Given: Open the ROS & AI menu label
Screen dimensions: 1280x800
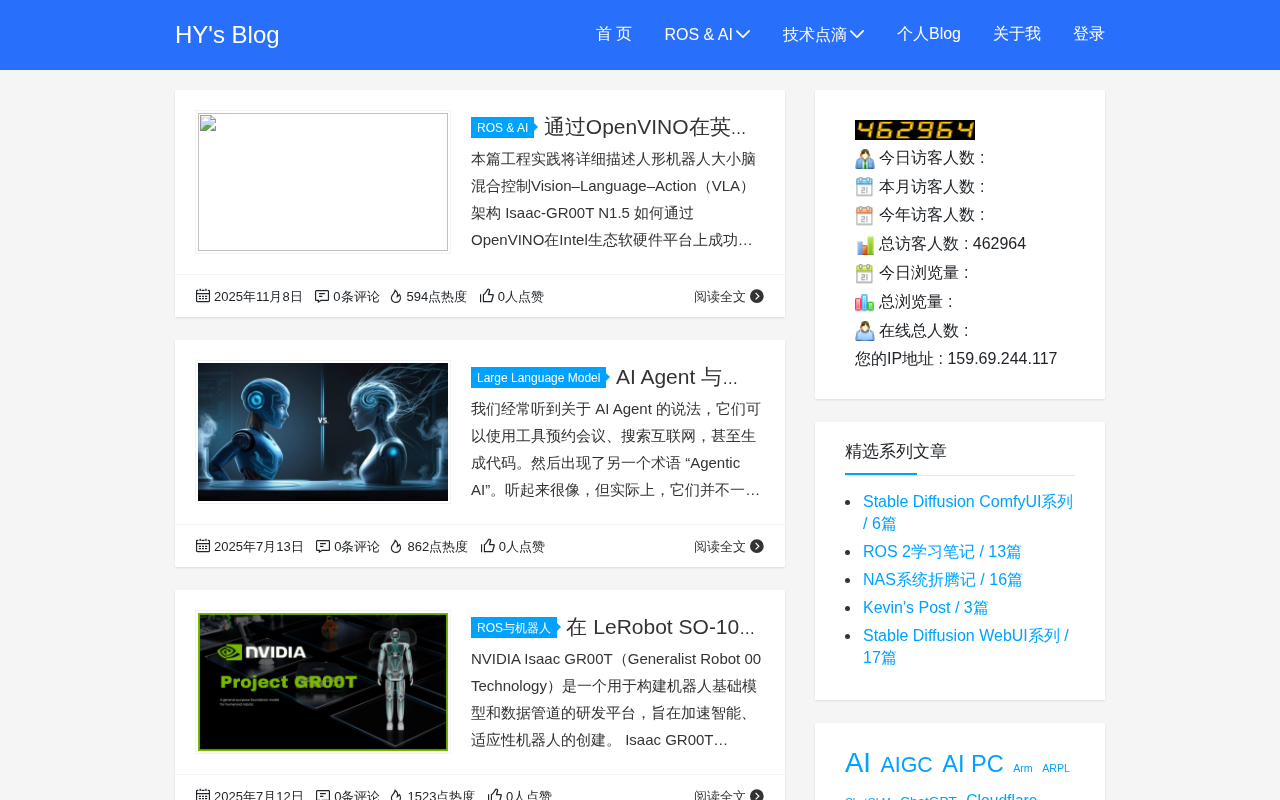Looking at the screenshot, I should [x=699, y=34].
